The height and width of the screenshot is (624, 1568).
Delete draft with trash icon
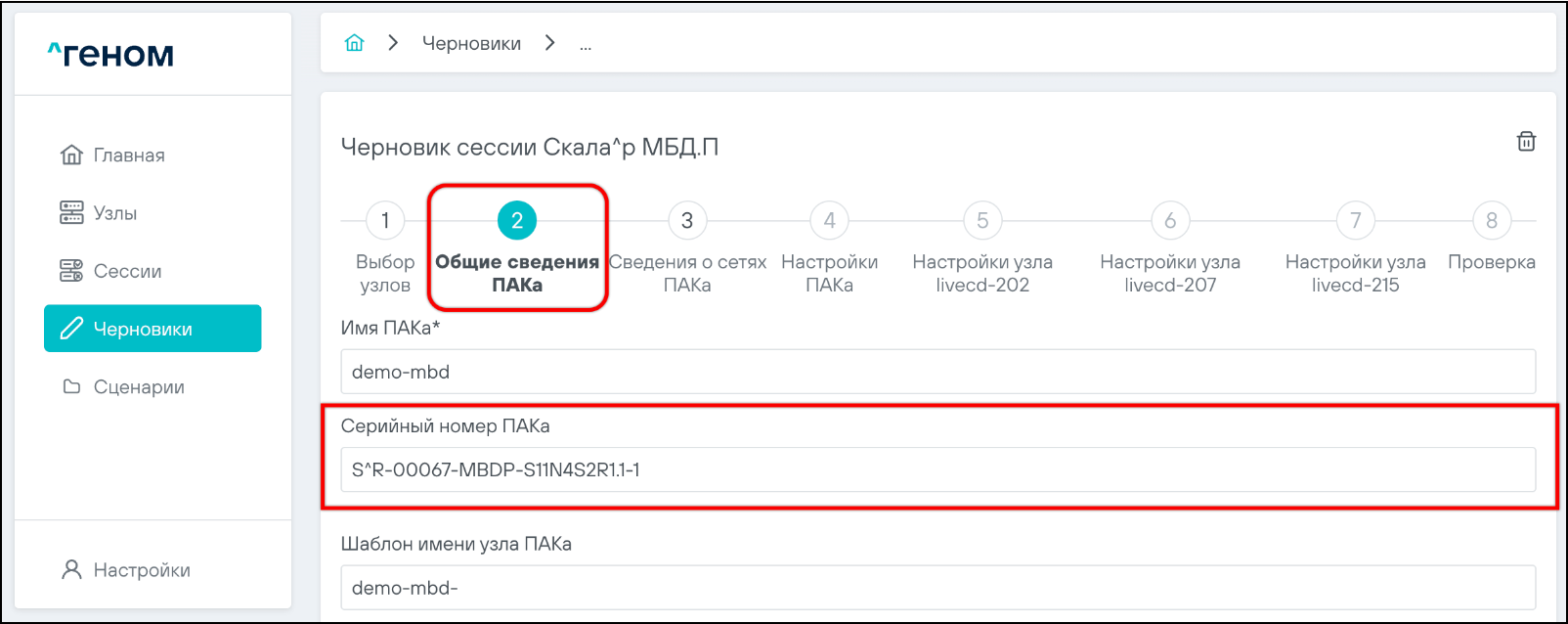point(1525,142)
